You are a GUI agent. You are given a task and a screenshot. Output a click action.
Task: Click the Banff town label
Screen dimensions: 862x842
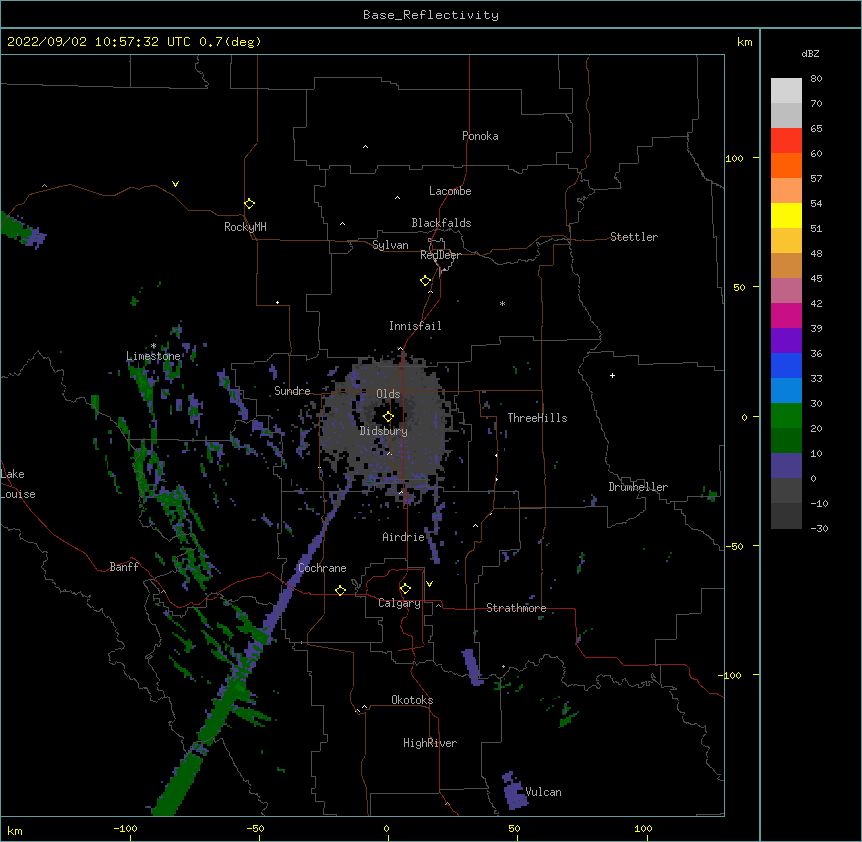click(x=124, y=567)
